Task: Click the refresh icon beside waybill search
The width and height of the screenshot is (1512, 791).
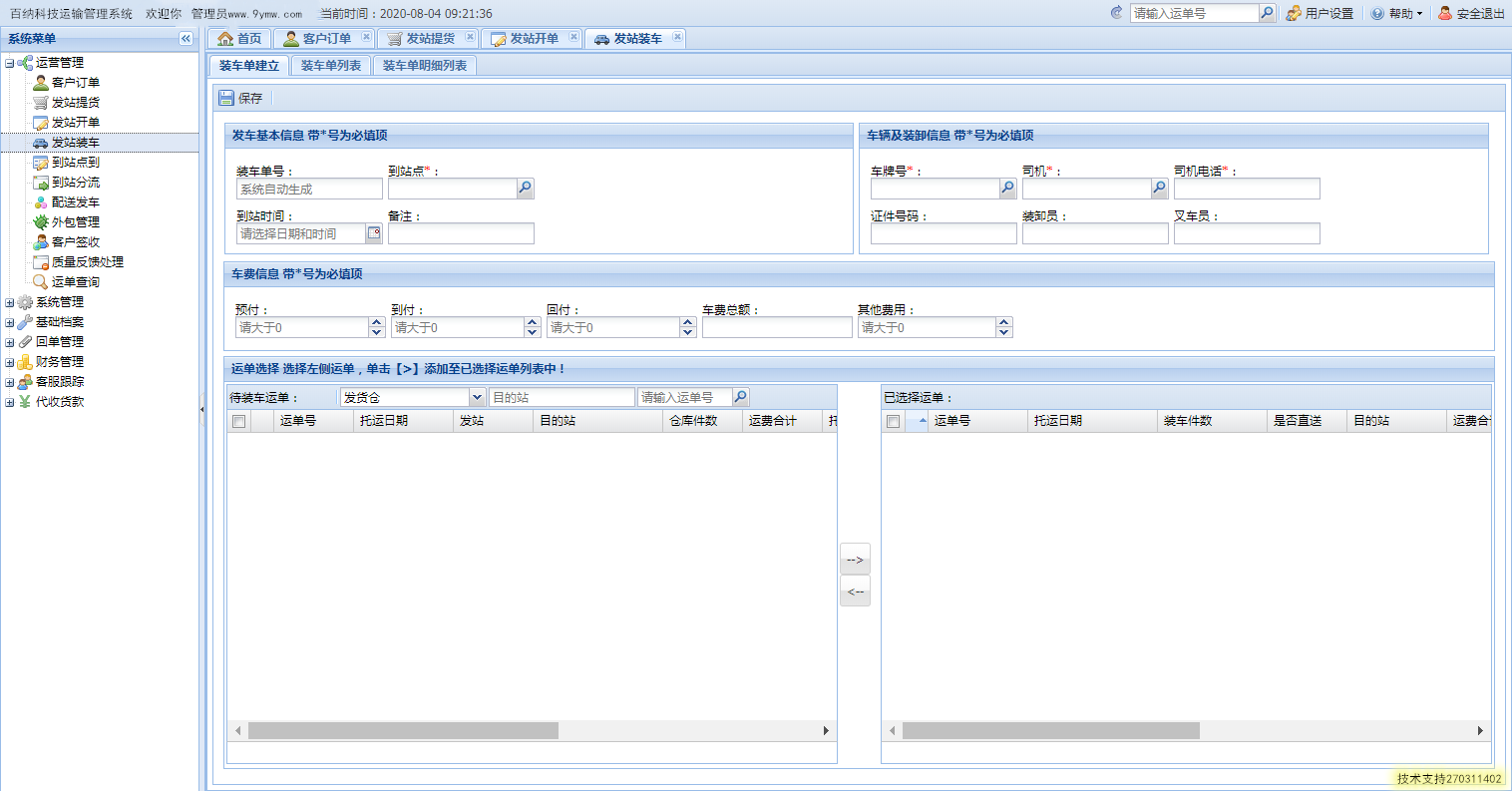Action: click(x=1116, y=13)
